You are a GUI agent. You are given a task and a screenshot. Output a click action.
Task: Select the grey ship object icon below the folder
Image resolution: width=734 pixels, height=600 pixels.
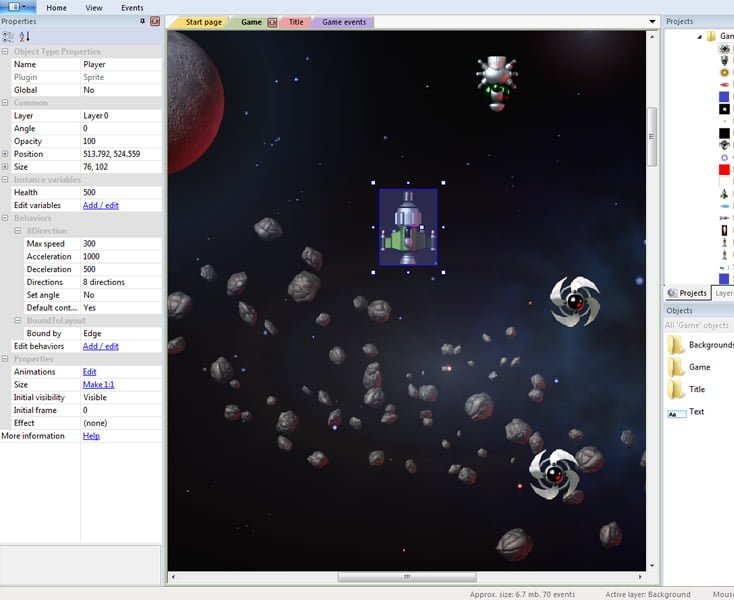724,60
